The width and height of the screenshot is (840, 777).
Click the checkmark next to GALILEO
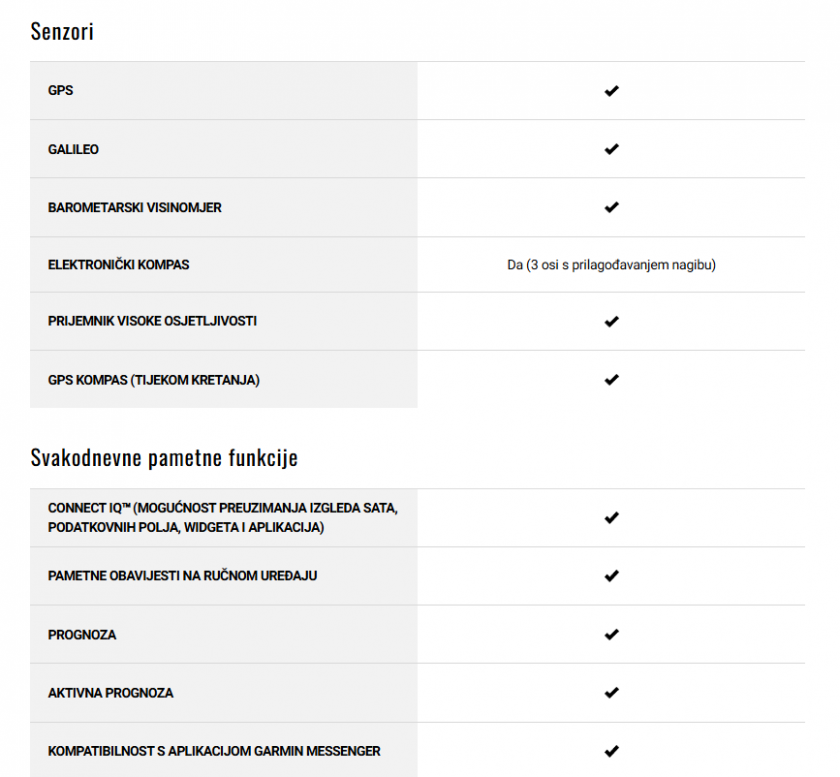[611, 149]
